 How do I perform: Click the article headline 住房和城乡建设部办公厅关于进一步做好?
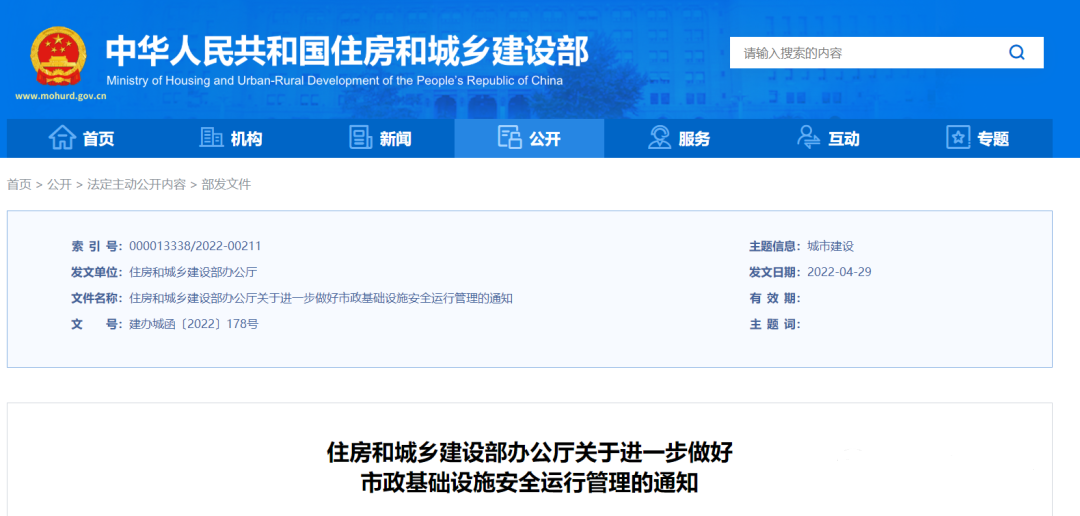pyautogui.click(x=530, y=453)
